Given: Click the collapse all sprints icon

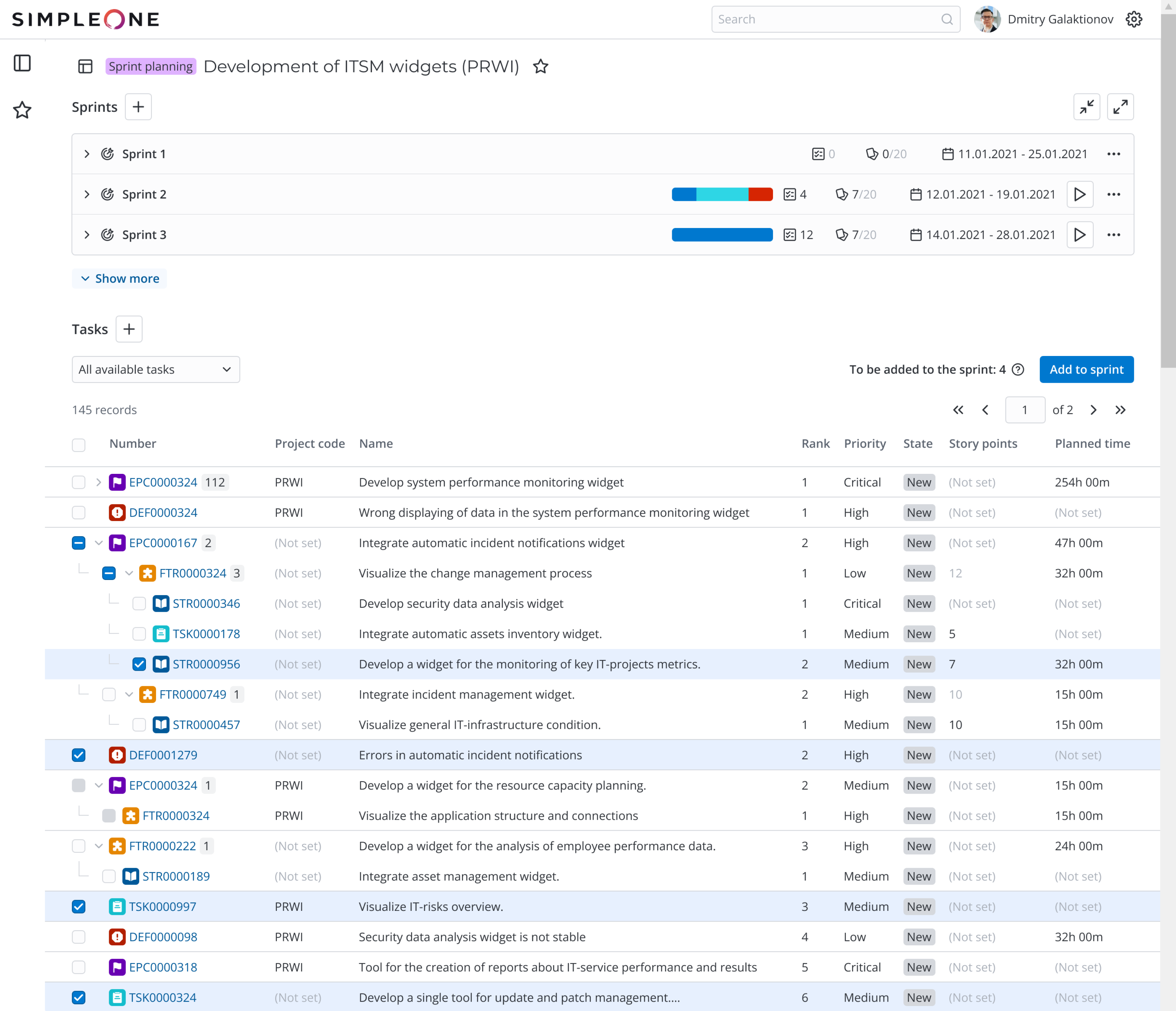Looking at the screenshot, I should pyautogui.click(x=1086, y=107).
